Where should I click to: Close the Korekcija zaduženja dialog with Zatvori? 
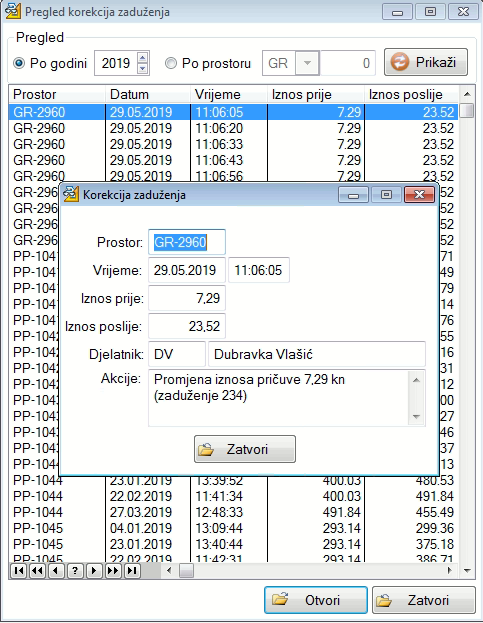[245, 449]
